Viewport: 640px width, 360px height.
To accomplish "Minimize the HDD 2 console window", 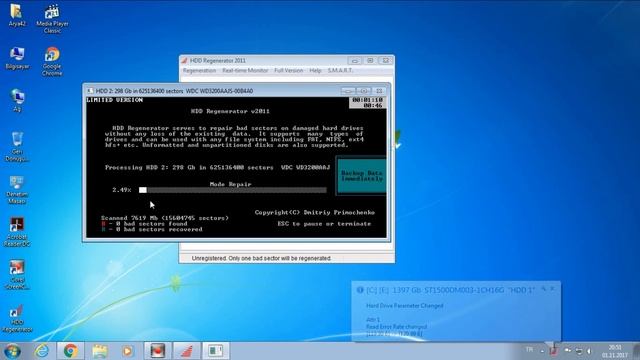I will [x=348, y=91].
